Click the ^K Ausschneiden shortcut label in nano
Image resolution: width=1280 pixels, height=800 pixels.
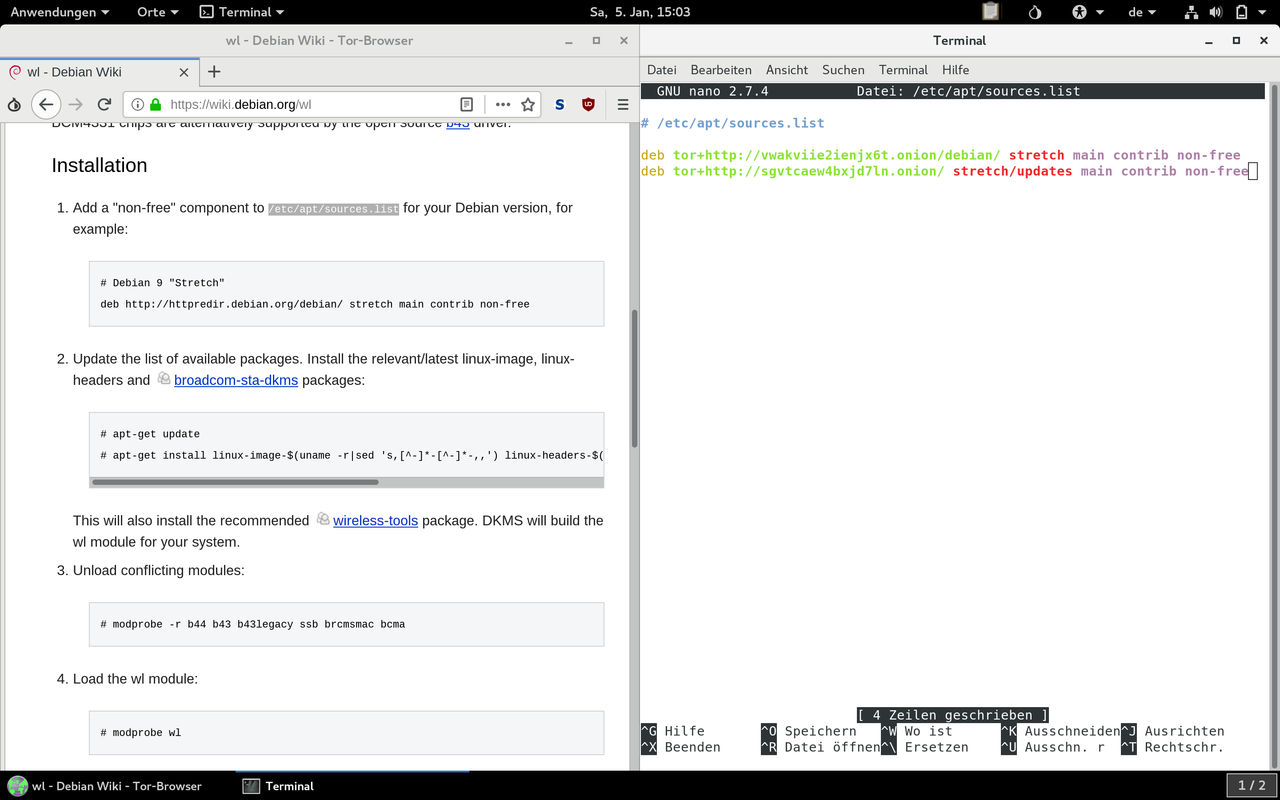[1060, 731]
